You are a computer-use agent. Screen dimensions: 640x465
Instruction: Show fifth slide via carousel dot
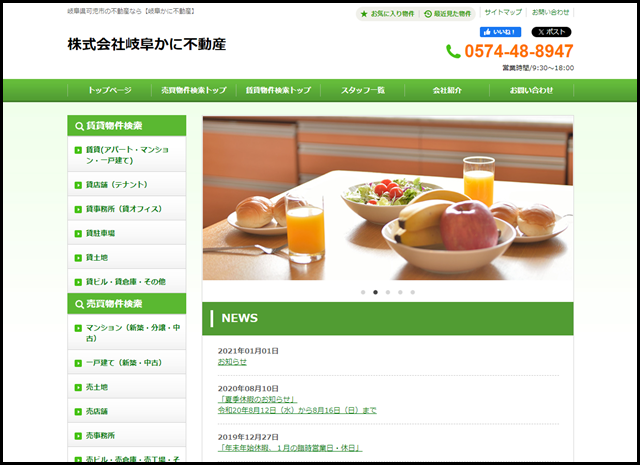coord(413,292)
